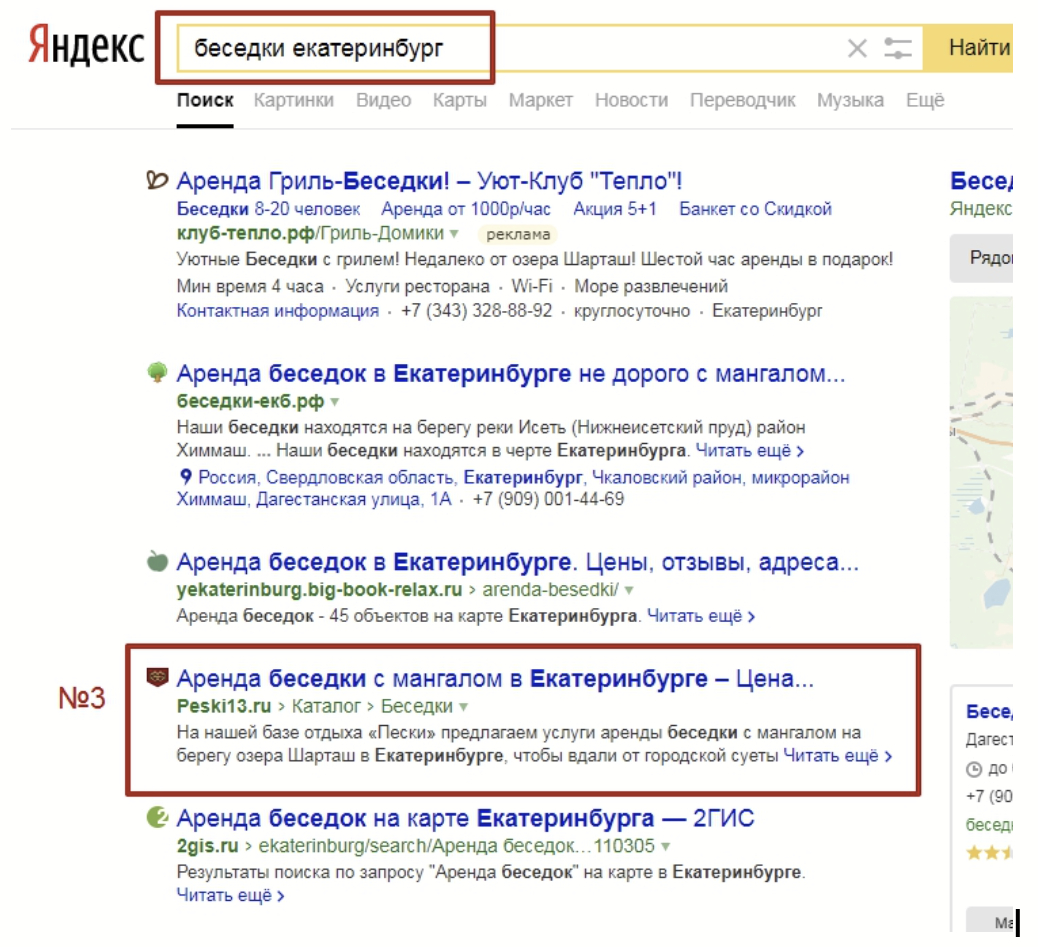Screen dimensions: 1038x947
Task: Expand the 2gis.ru URL dropdown arrow
Action: (x=665, y=846)
